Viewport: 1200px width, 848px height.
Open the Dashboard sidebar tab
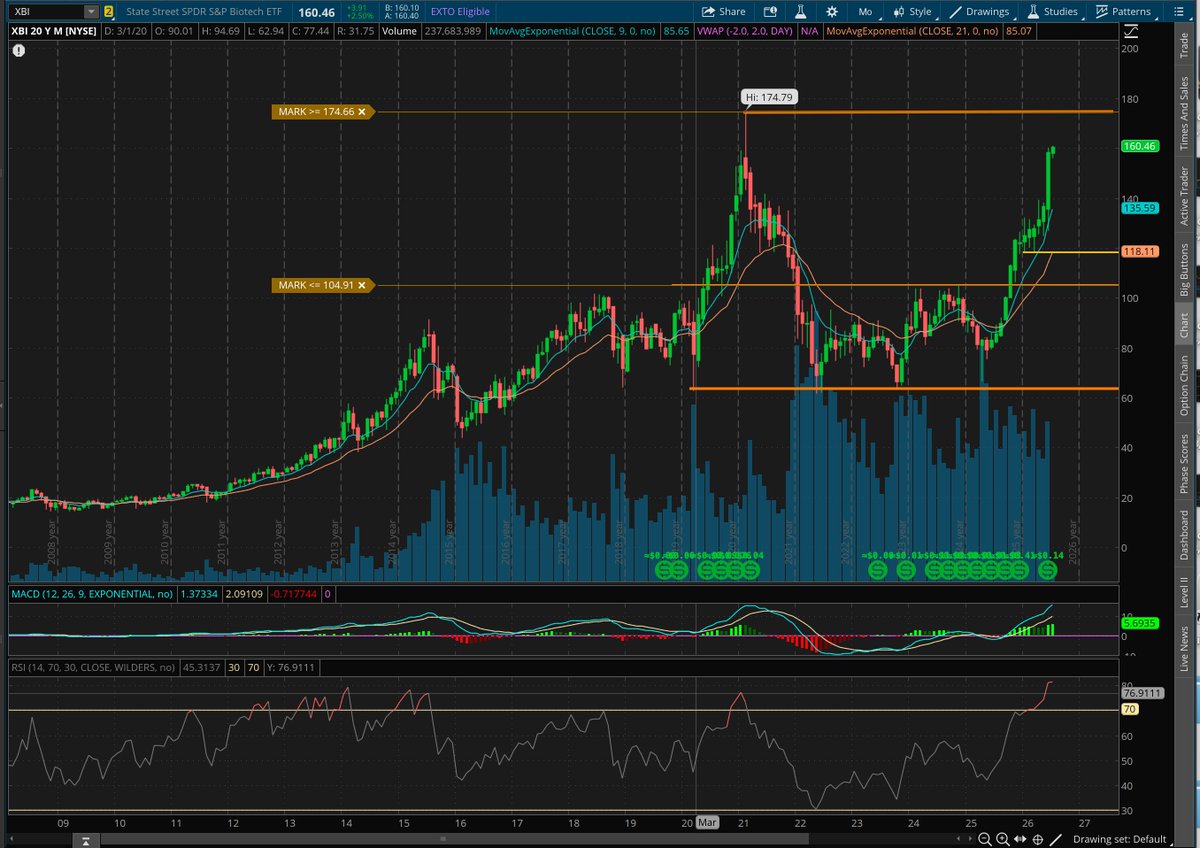pos(1185,535)
